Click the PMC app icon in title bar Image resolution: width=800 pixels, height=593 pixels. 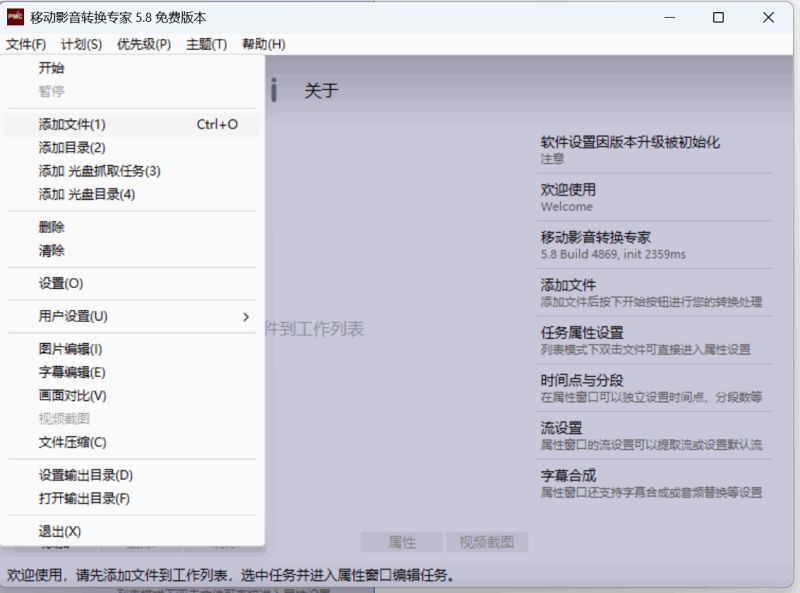(x=15, y=17)
